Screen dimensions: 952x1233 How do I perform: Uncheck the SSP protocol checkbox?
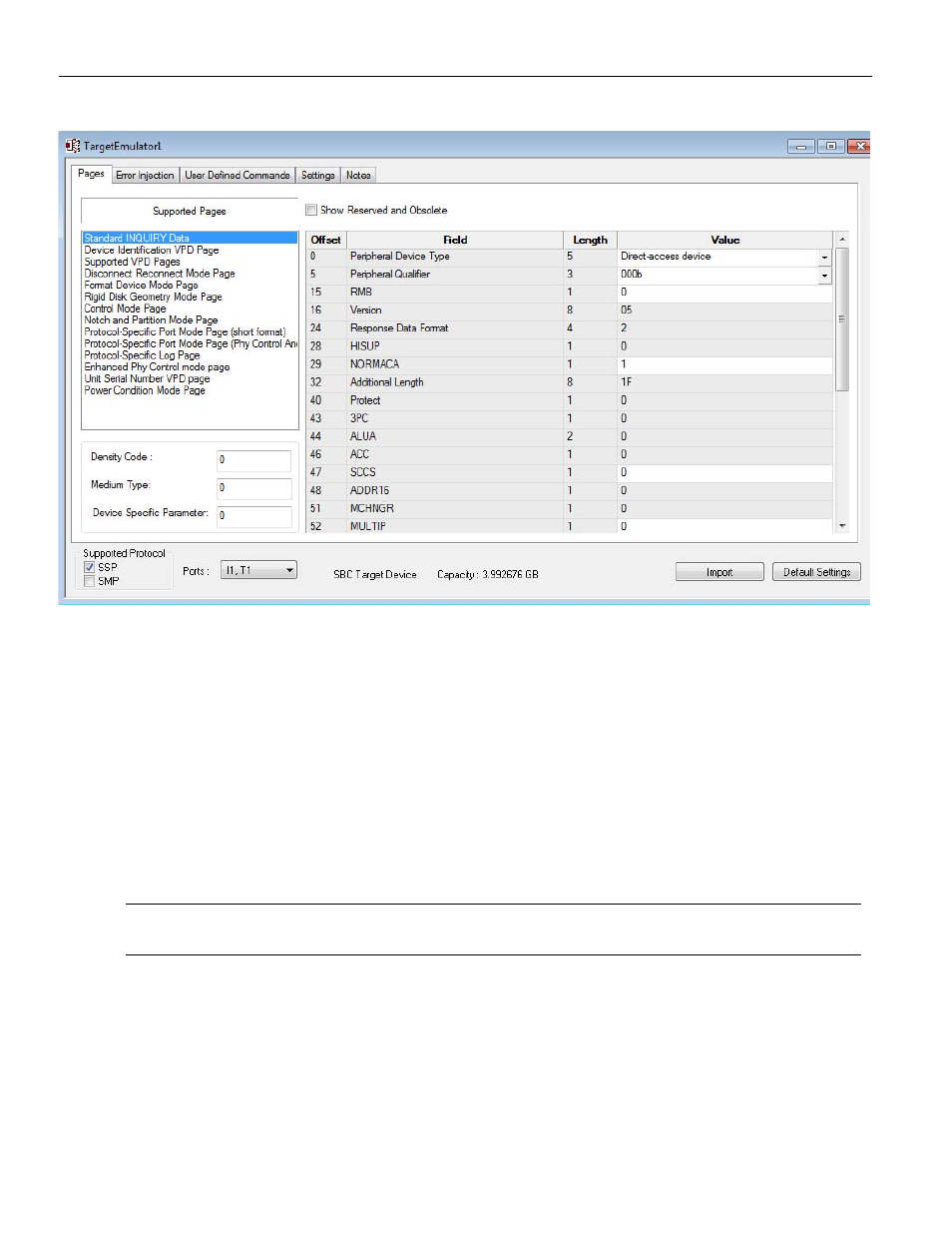[90, 567]
